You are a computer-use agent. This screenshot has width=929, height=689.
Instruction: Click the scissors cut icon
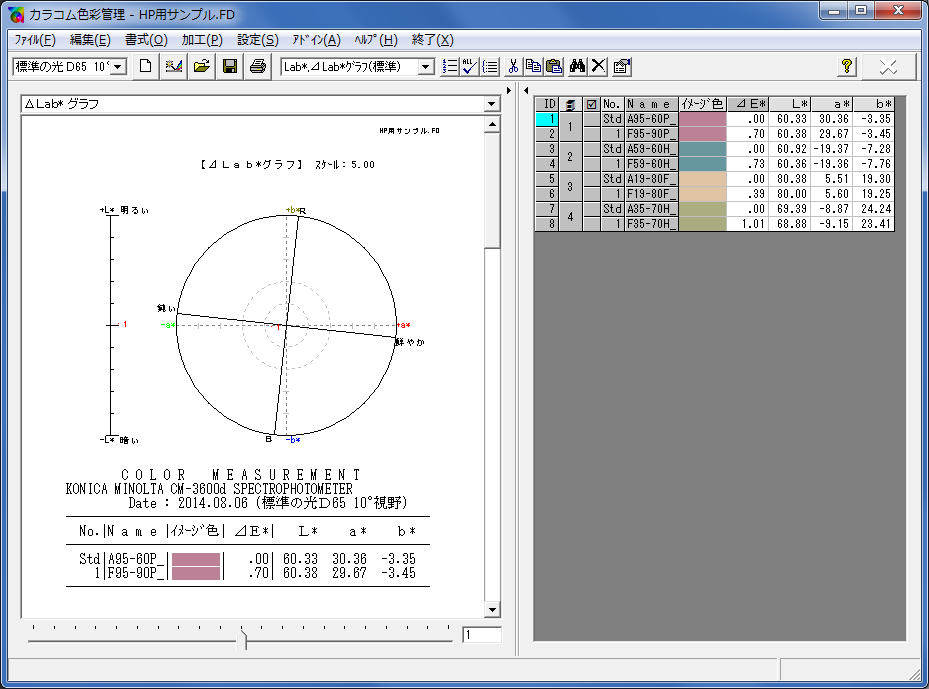(512, 66)
